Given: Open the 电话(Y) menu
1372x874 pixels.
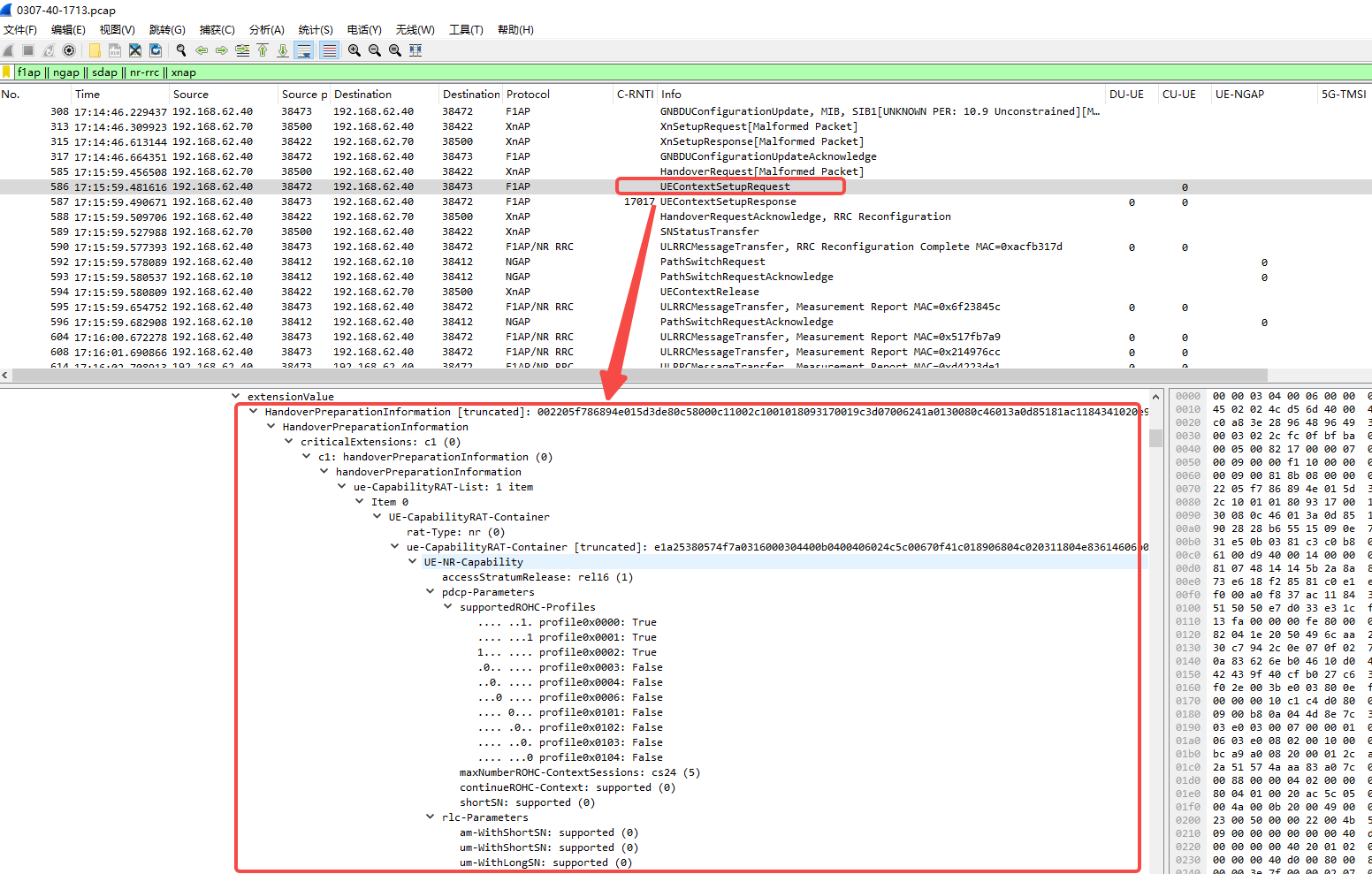Looking at the screenshot, I should 364,30.
